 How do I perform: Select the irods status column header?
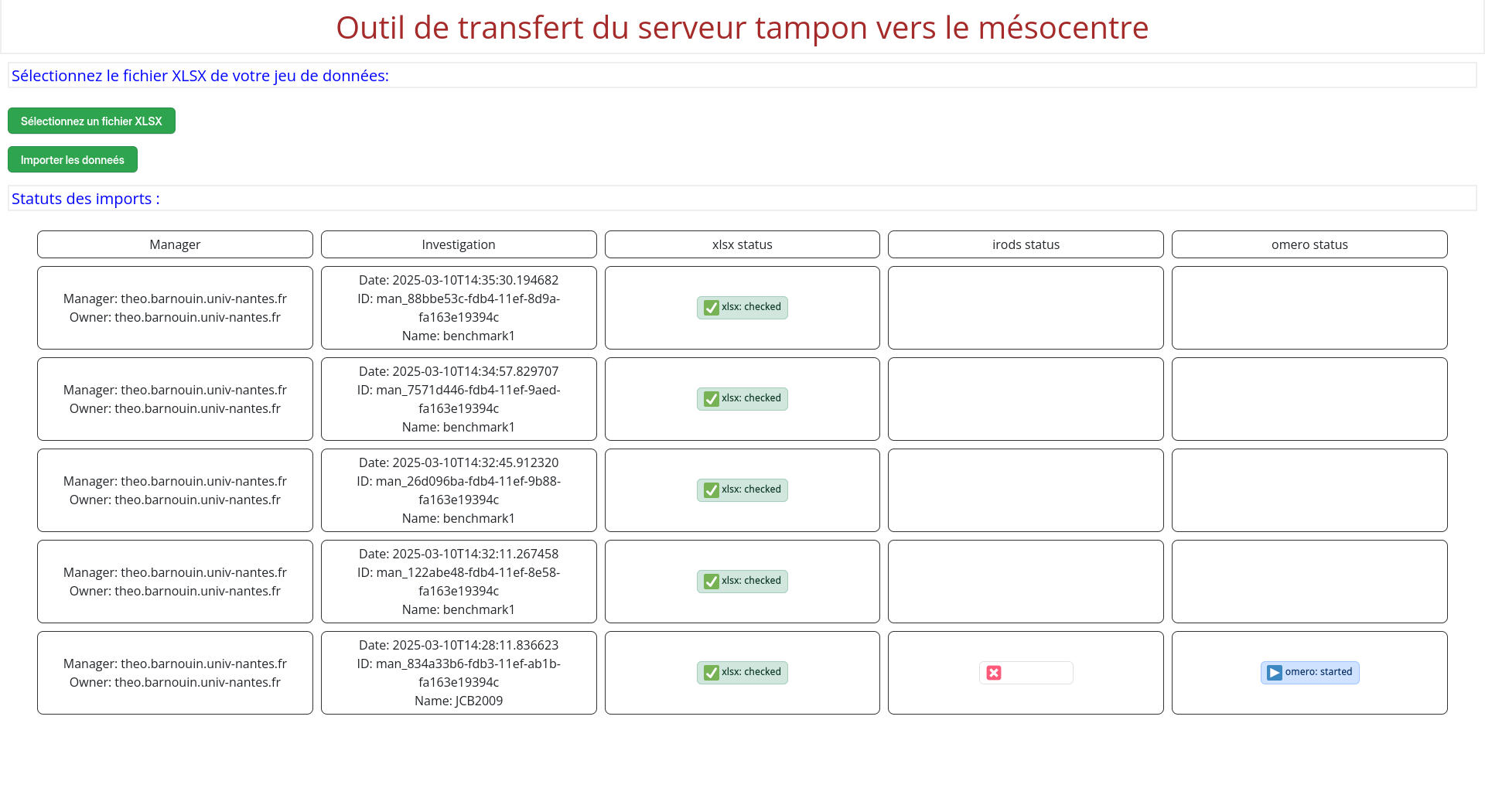click(1026, 244)
